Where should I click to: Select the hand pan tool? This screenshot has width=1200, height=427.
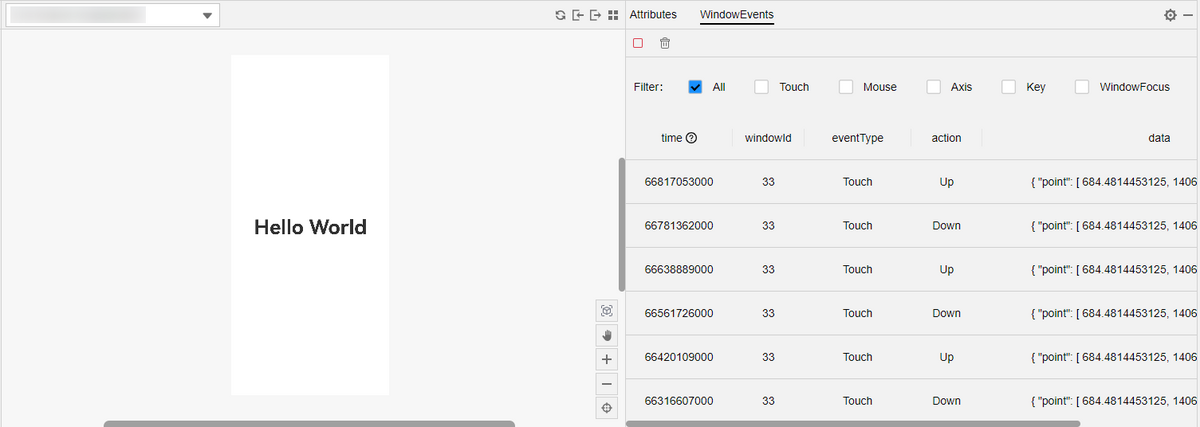pyautogui.click(x=607, y=336)
